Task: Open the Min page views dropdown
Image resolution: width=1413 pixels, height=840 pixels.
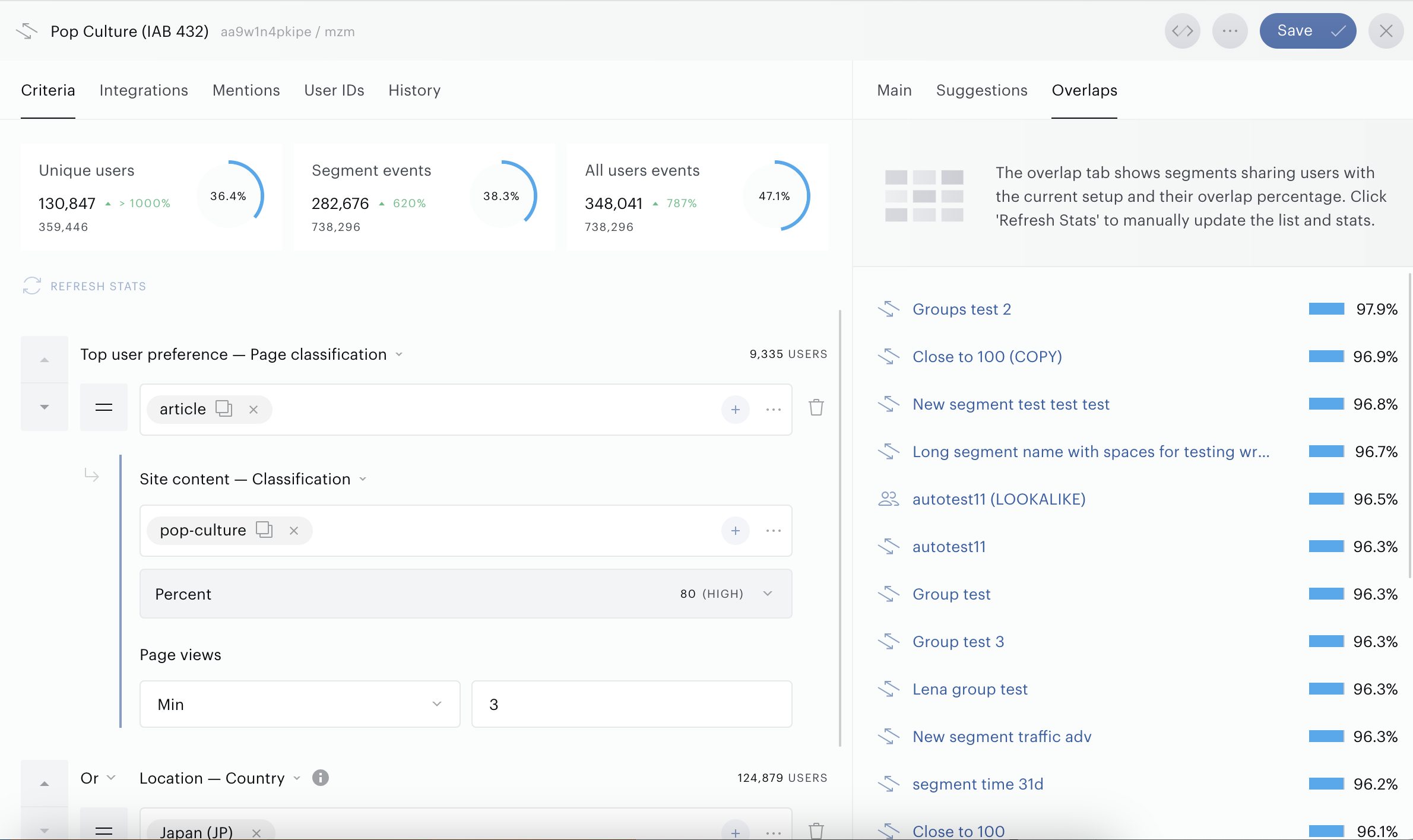Action: (300, 704)
